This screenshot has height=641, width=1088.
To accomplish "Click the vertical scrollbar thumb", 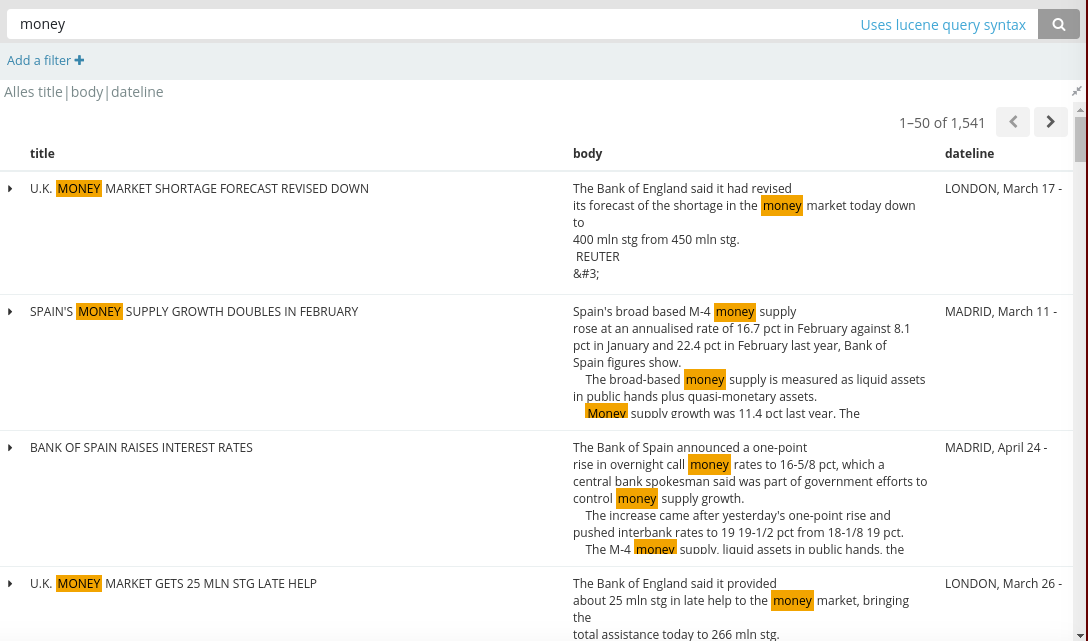I will tap(1080, 139).
